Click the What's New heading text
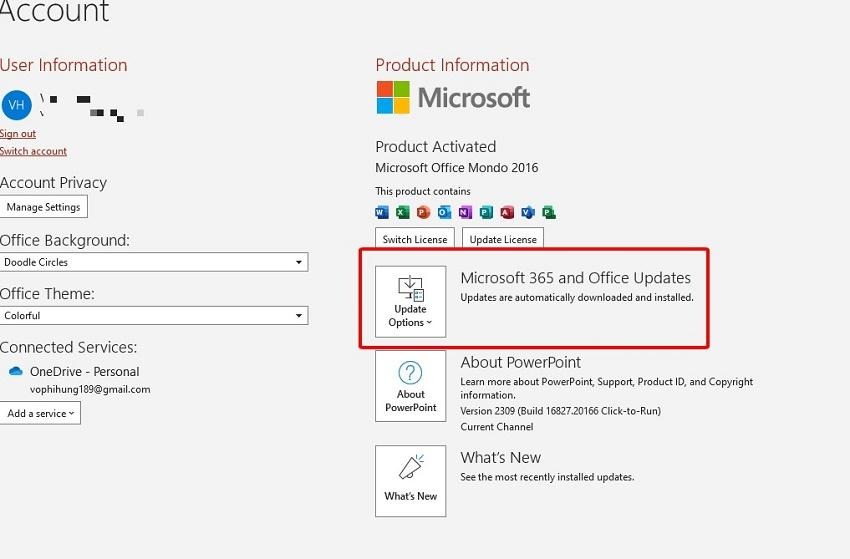The height and width of the screenshot is (559, 850). [x=500, y=457]
